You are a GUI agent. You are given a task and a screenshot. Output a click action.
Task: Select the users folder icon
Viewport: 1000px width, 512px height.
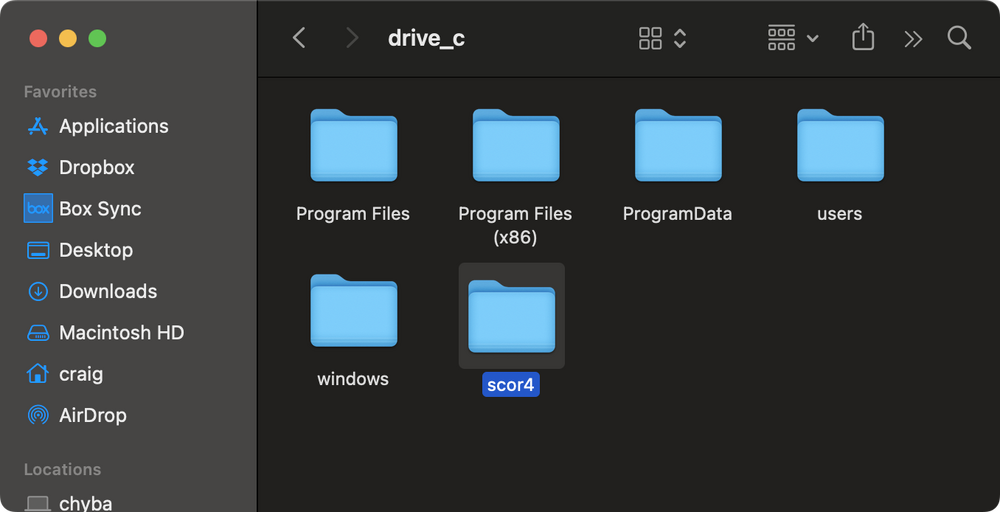(x=839, y=147)
